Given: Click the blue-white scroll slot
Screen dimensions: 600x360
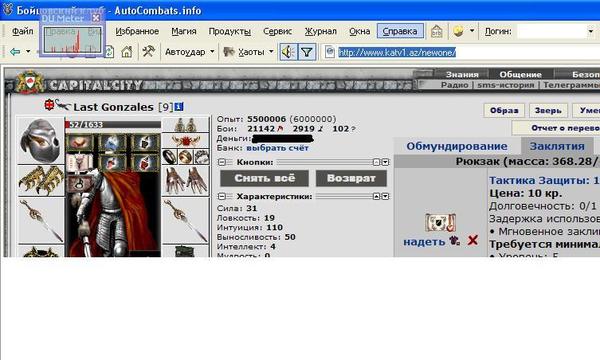Looking at the screenshot, I should [x=113, y=142].
